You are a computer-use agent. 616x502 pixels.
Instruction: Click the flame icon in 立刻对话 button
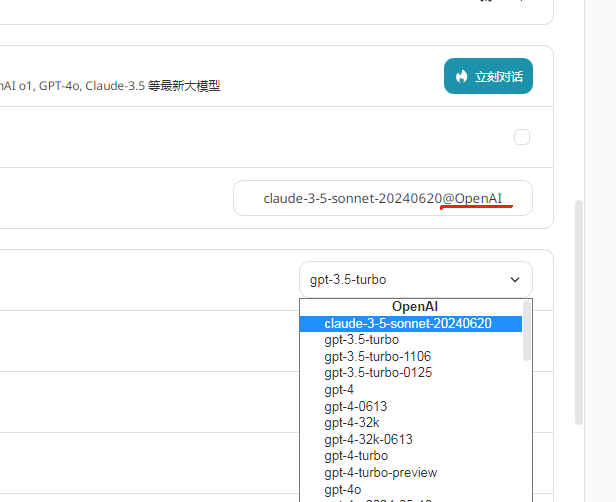(462, 76)
